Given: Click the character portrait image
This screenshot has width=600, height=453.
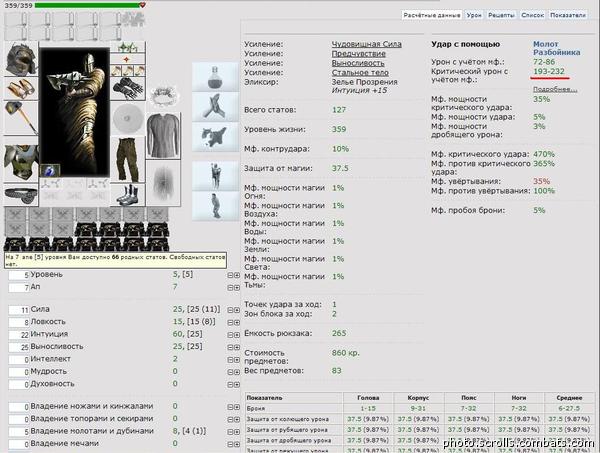Looking at the screenshot, I should point(75,112).
